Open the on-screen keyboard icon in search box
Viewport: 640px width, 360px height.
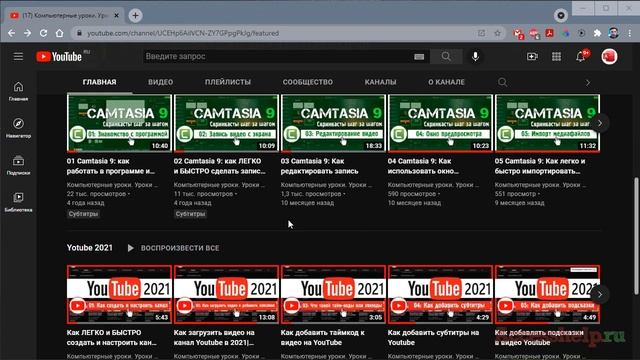tap(419, 57)
